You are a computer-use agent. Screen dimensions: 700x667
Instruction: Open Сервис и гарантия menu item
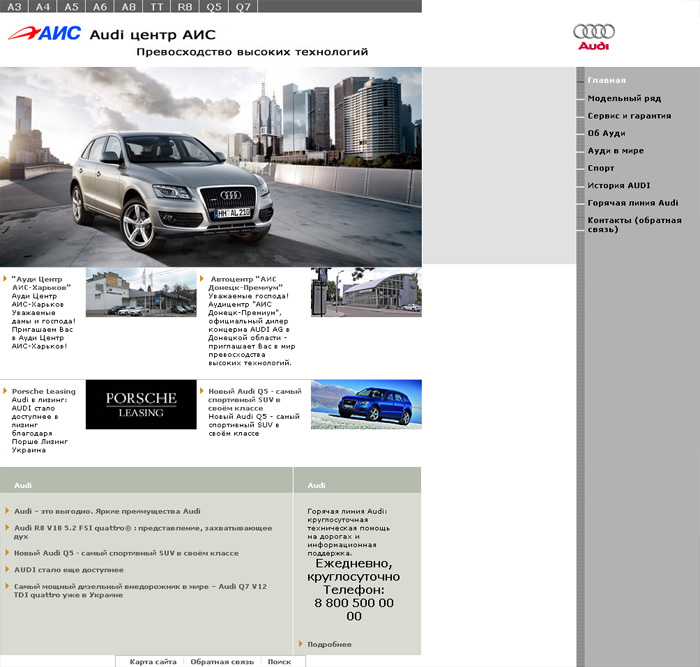629,116
